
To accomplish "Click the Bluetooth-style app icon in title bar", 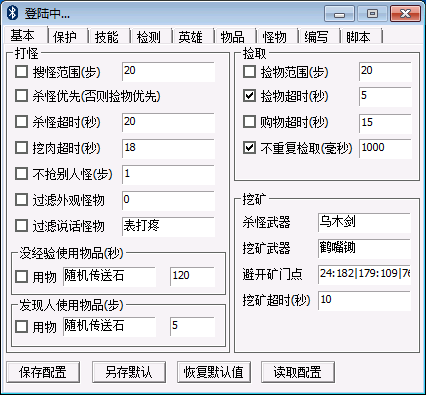I will tap(13, 13).
